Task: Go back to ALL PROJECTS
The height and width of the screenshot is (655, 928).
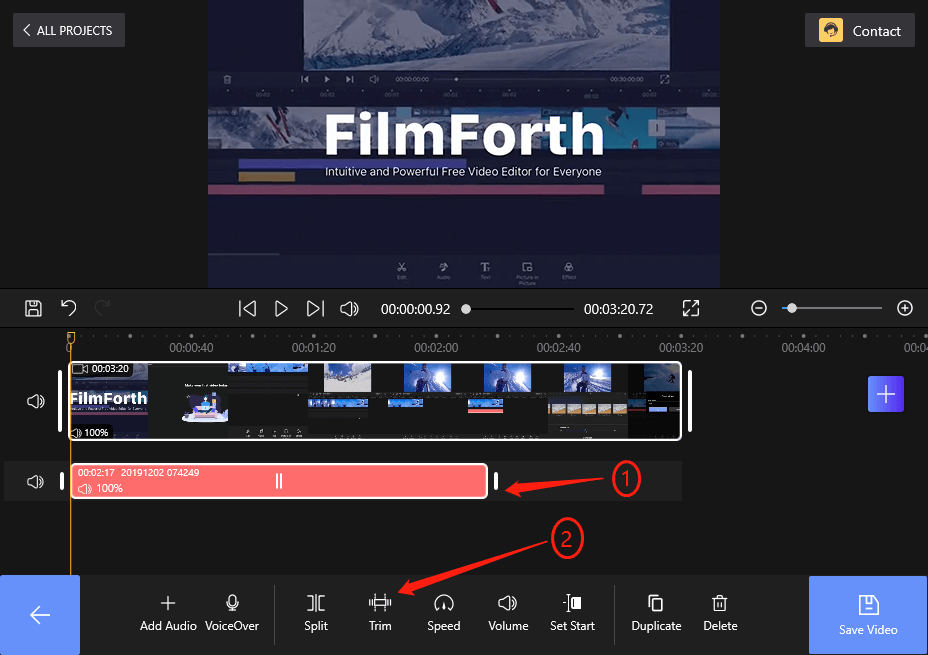Action: point(69,30)
